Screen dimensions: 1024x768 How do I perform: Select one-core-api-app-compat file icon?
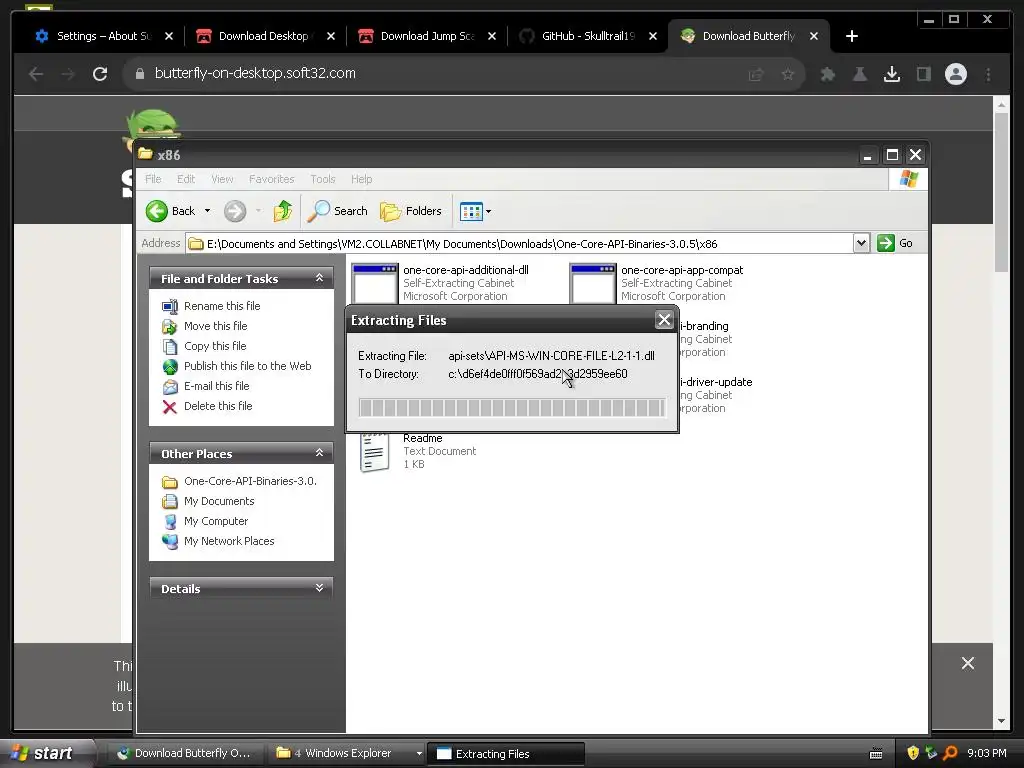pyautogui.click(x=592, y=283)
